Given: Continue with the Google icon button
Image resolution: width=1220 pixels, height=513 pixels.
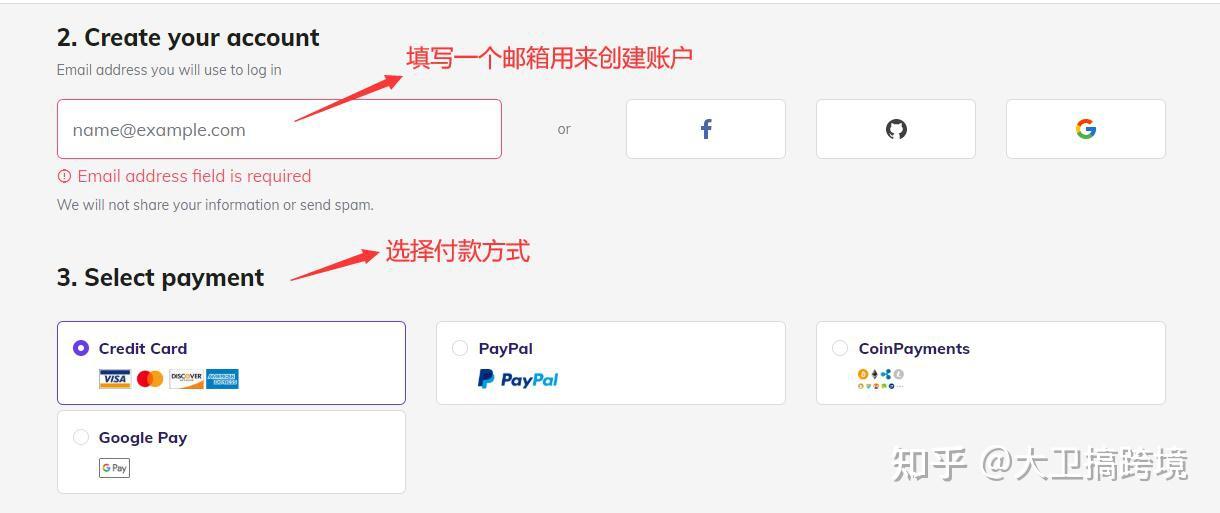Looking at the screenshot, I should point(1086,129).
